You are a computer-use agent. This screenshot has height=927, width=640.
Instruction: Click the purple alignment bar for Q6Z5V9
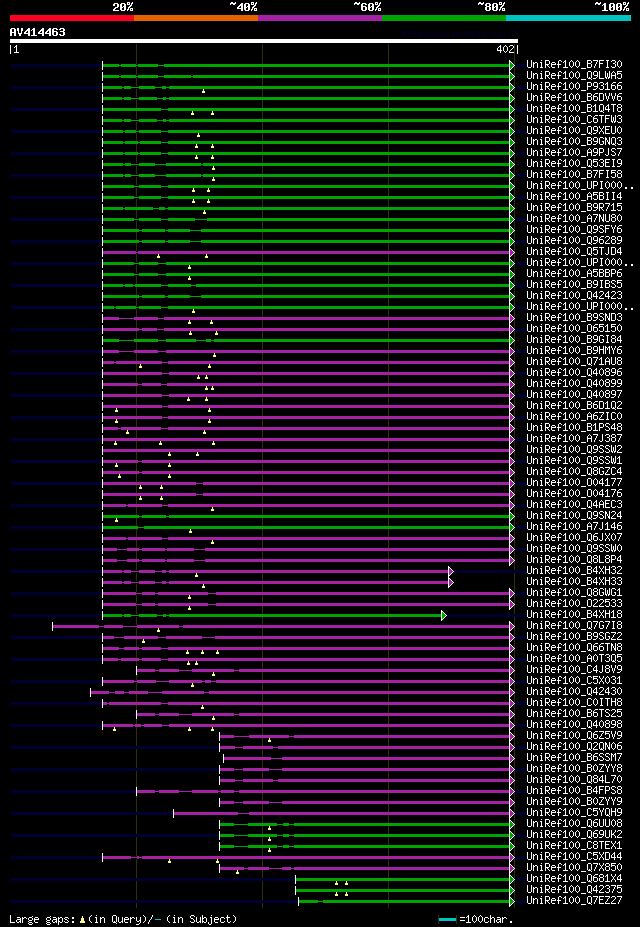pyautogui.click(x=365, y=736)
